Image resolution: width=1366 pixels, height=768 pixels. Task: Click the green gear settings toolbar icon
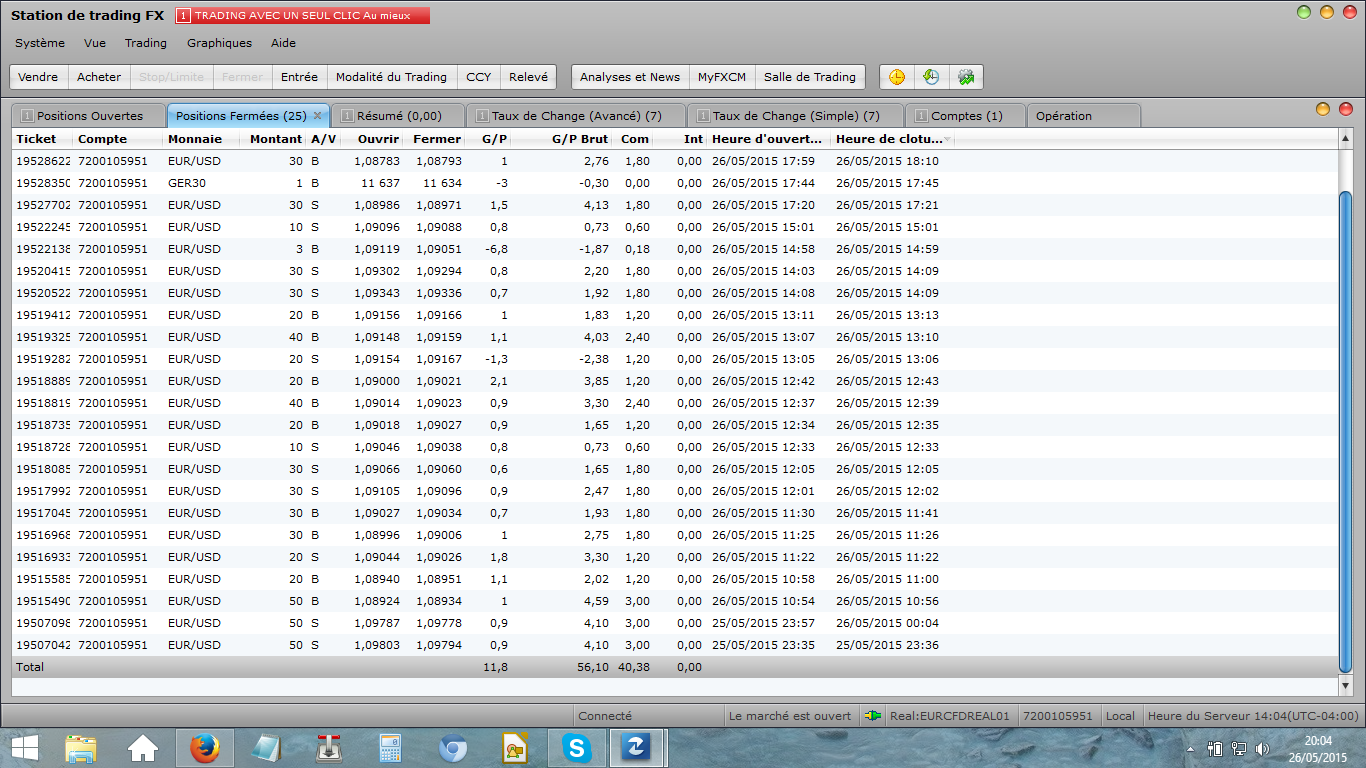[x=965, y=77]
